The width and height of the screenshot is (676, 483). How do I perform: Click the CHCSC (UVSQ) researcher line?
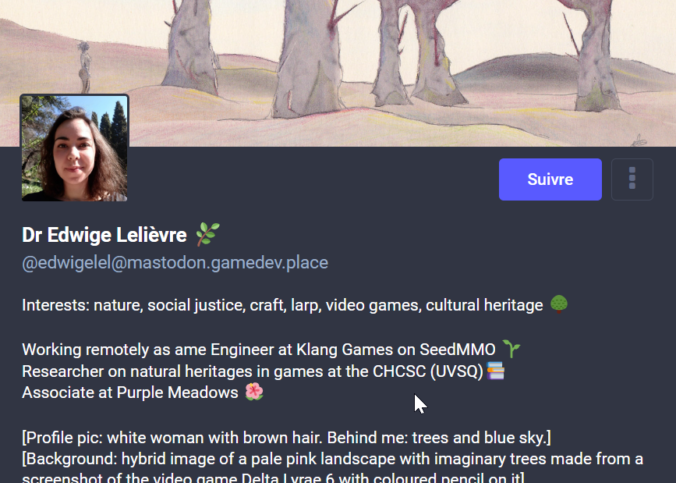(263, 371)
